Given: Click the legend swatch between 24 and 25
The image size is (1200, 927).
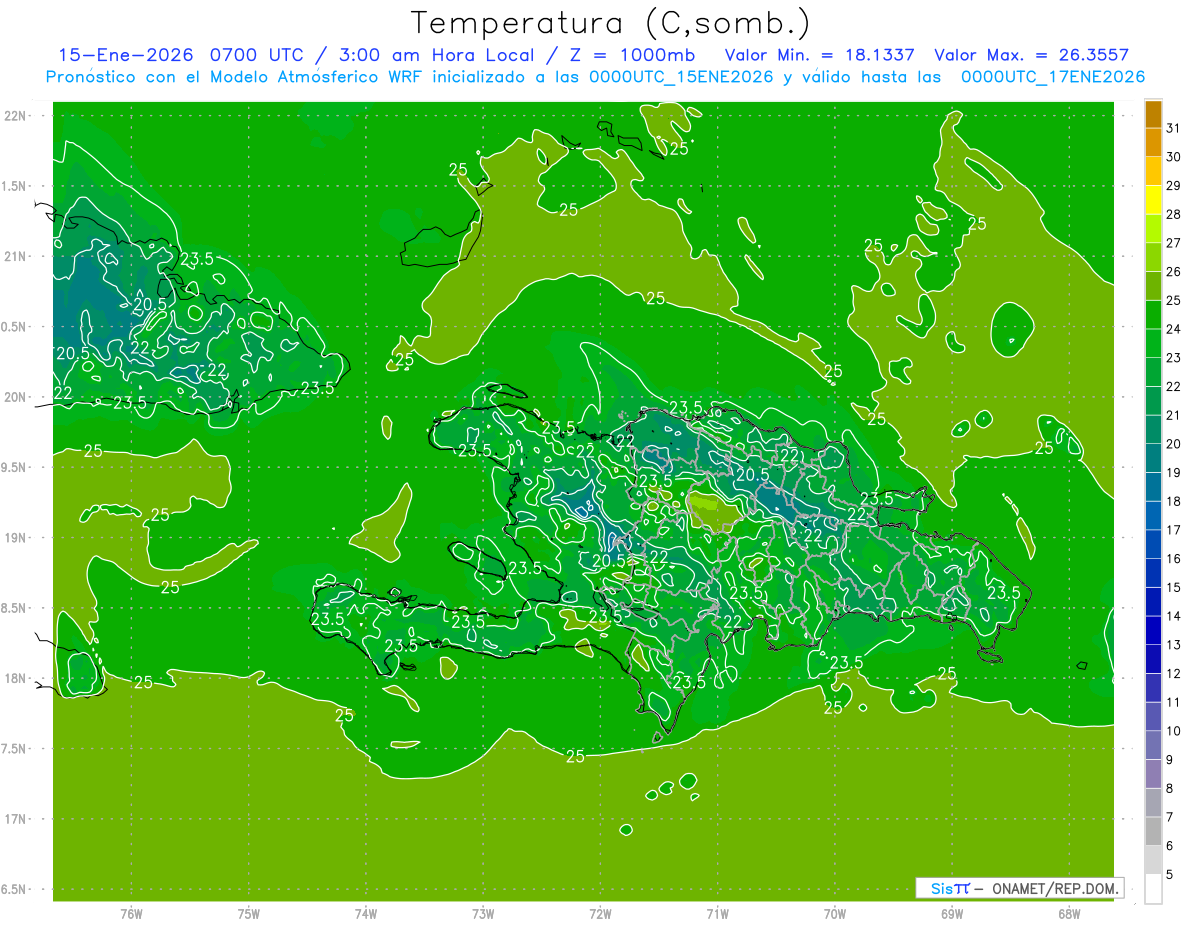Looking at the screenshot, I should point(1153,316).
